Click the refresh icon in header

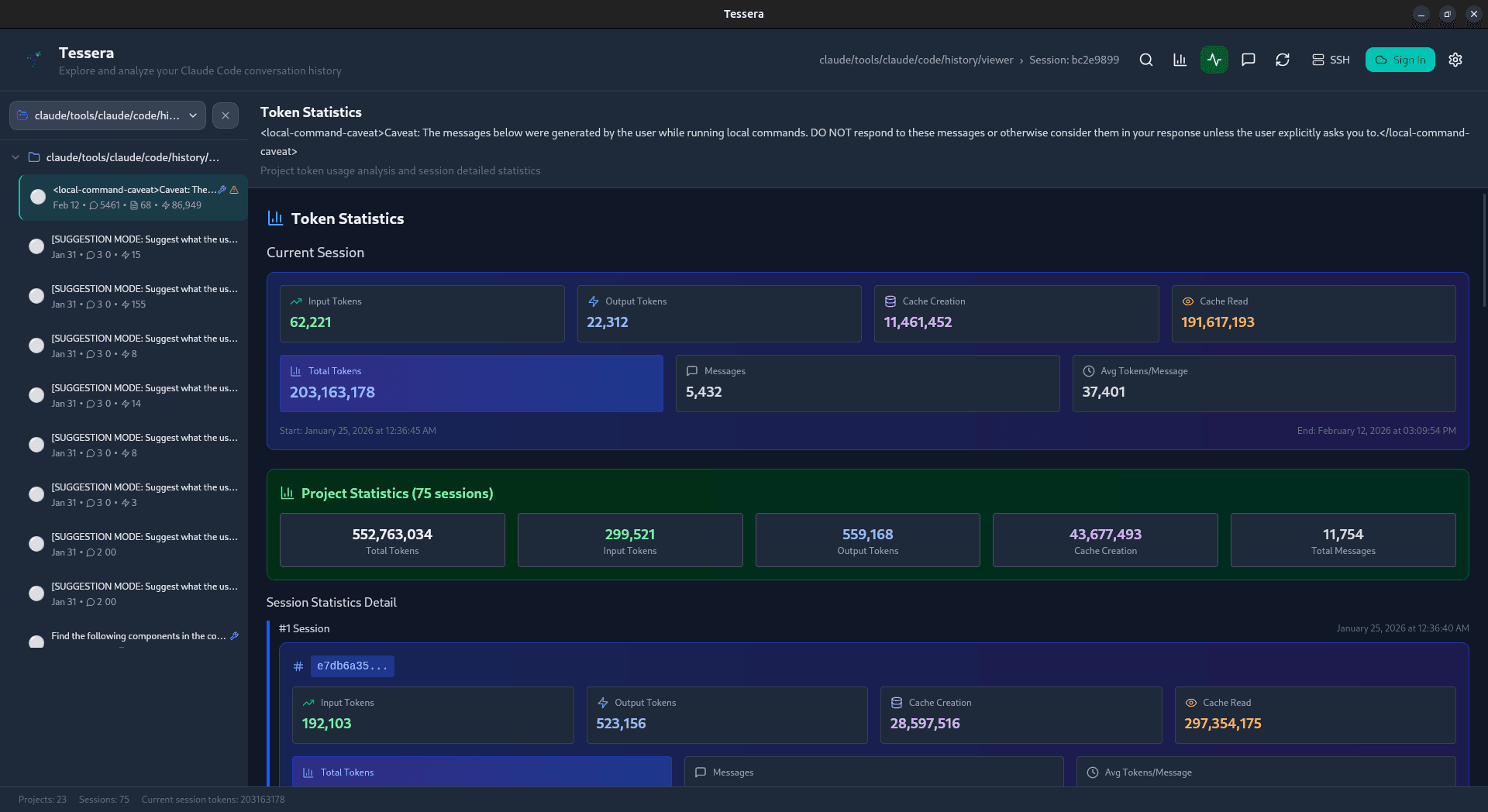(x=1282, y=60)
